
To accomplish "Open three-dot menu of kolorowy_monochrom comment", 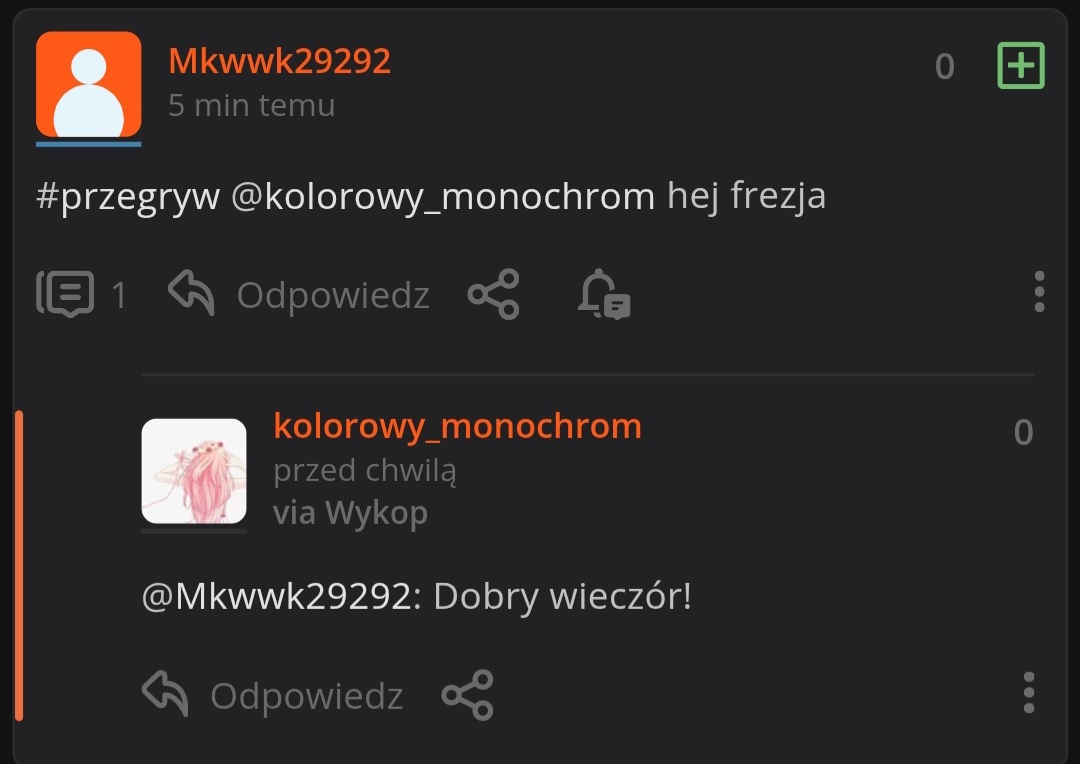I will click(1028, 692).
